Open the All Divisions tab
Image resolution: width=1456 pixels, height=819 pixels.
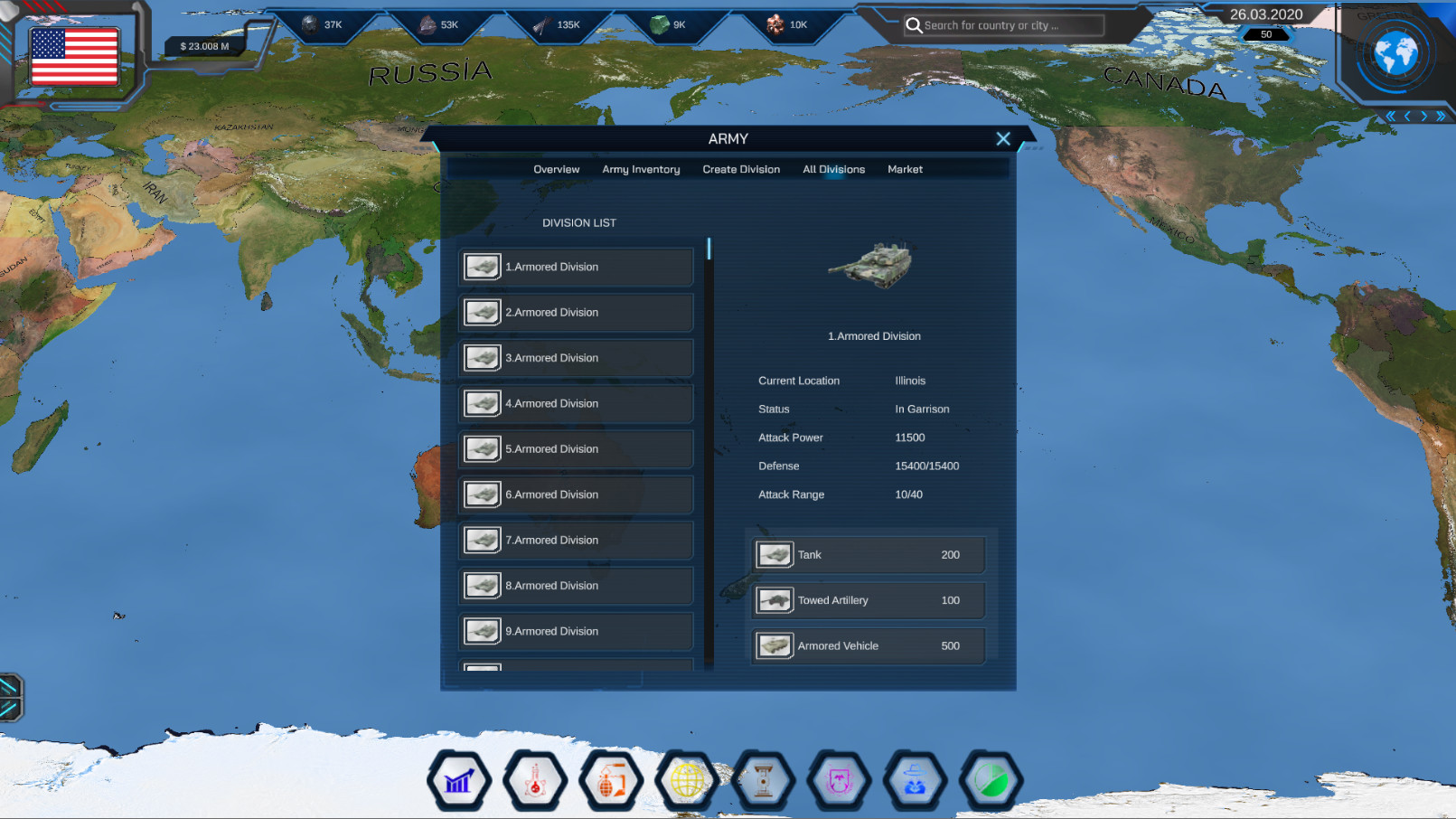click(x=833, y=169)
